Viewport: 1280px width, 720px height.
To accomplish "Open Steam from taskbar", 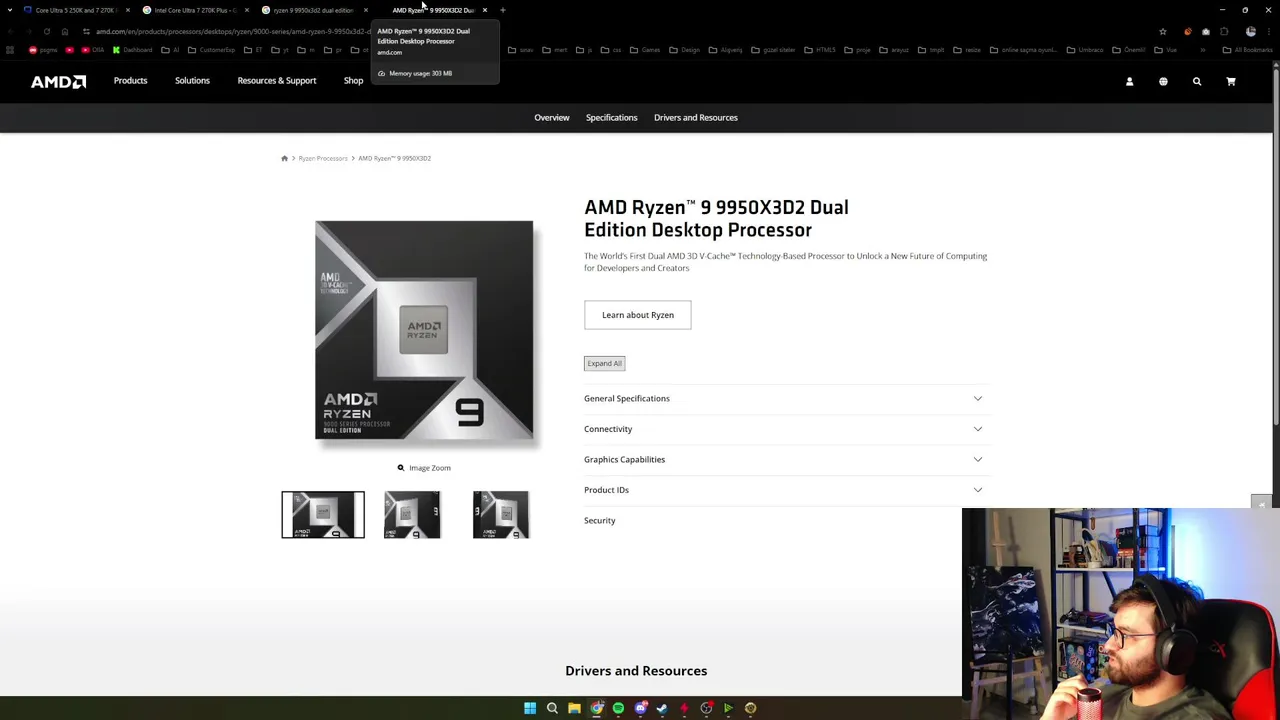I will click(662, 708).
